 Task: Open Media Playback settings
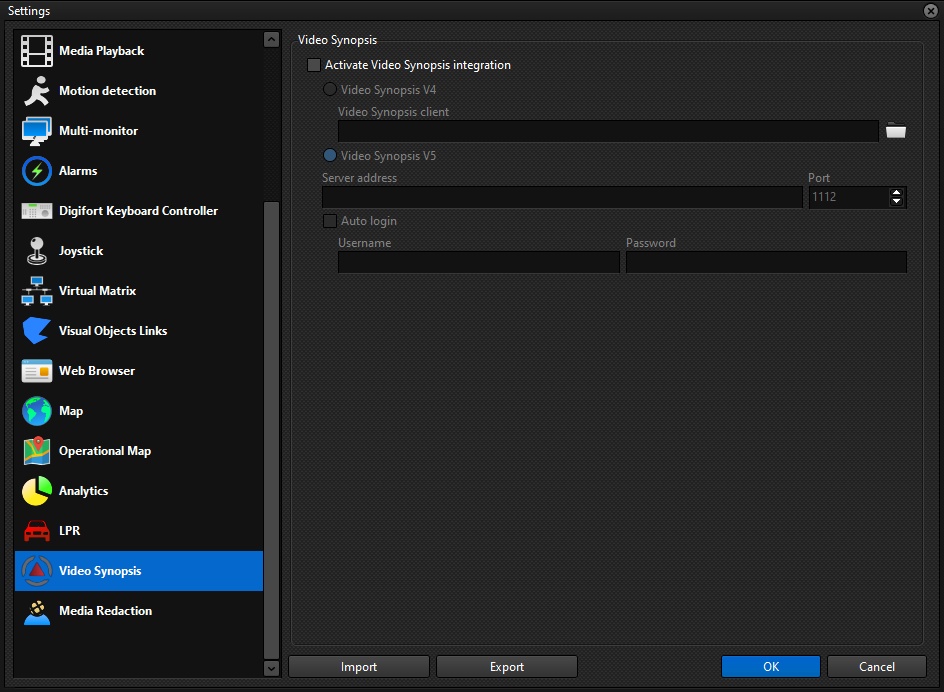point(138,51)
